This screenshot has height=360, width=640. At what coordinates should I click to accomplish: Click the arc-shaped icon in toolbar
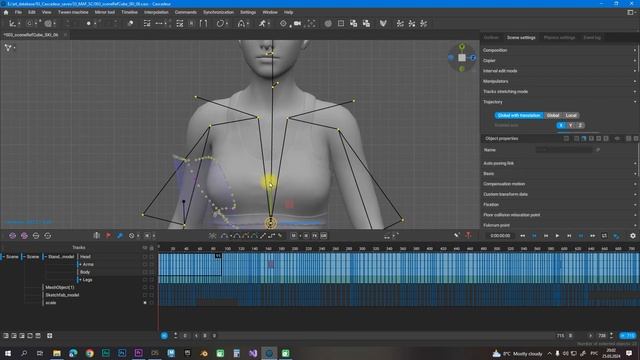click(241, 24)
